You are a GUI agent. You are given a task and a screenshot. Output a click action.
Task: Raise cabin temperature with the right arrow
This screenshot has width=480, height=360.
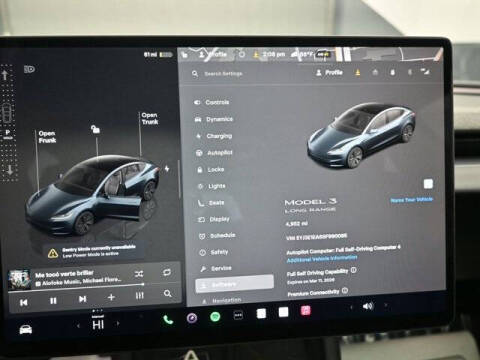pyautogui.click(x=118, y=323)
